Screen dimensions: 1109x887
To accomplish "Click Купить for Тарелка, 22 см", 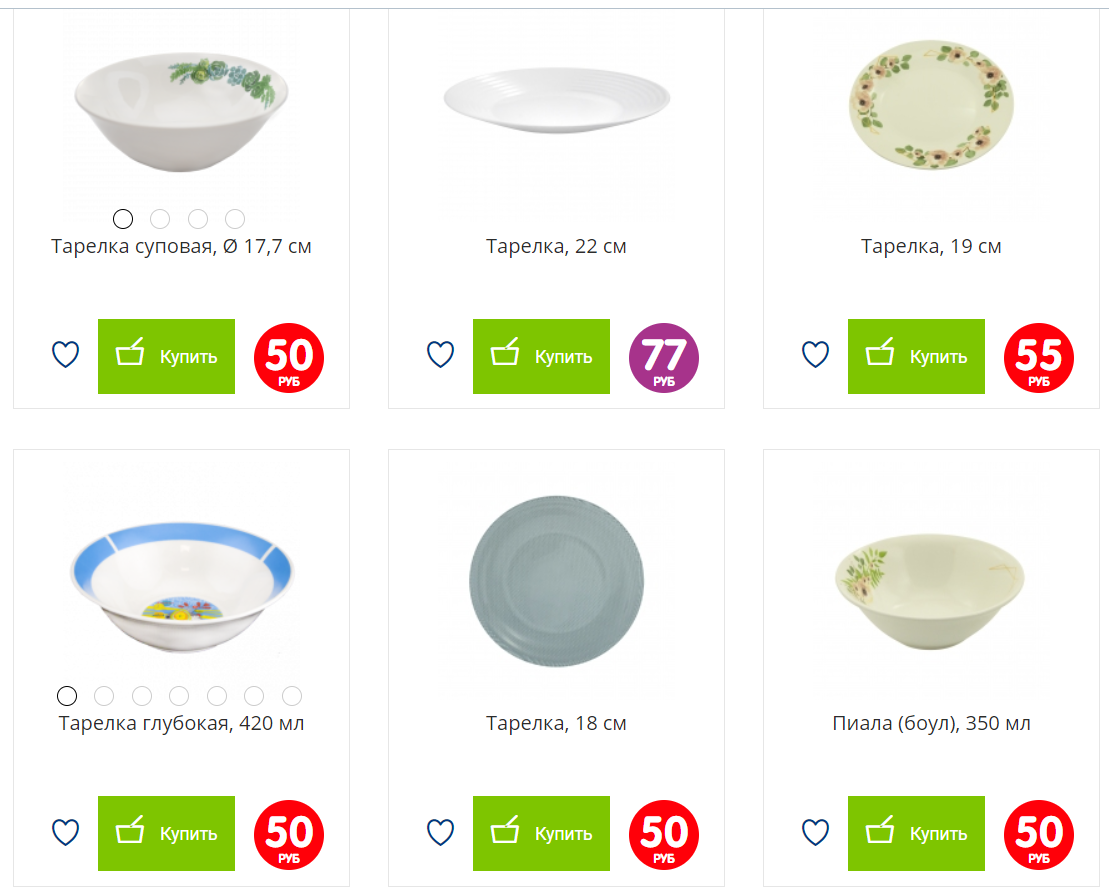I will point(541,356).
